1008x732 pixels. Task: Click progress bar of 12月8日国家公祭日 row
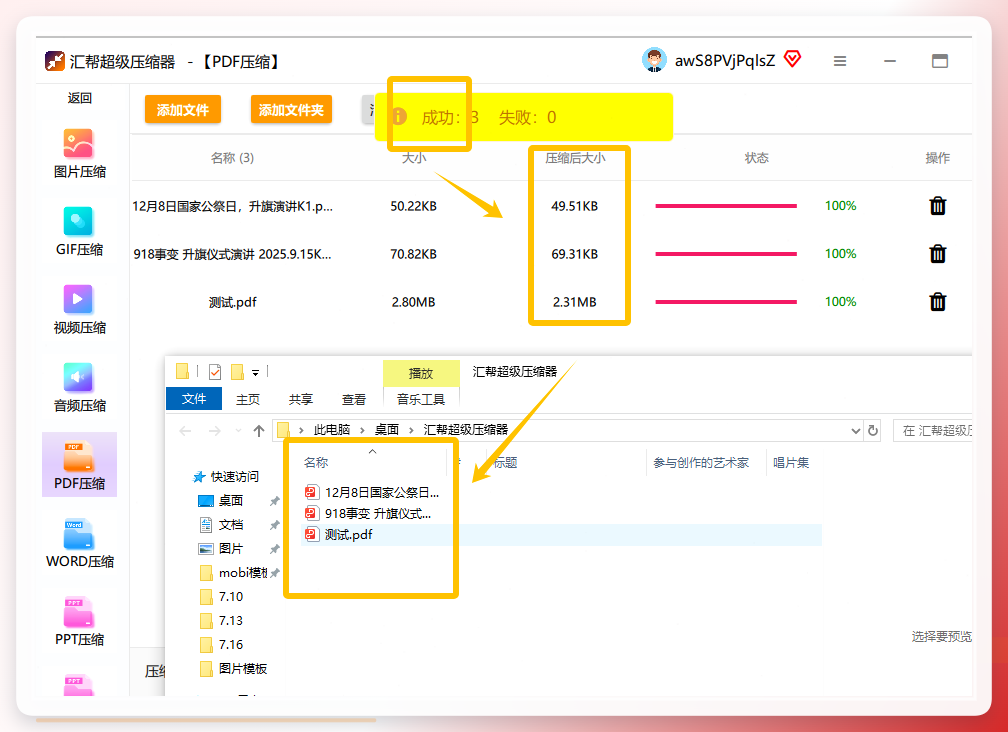point(726,206)
